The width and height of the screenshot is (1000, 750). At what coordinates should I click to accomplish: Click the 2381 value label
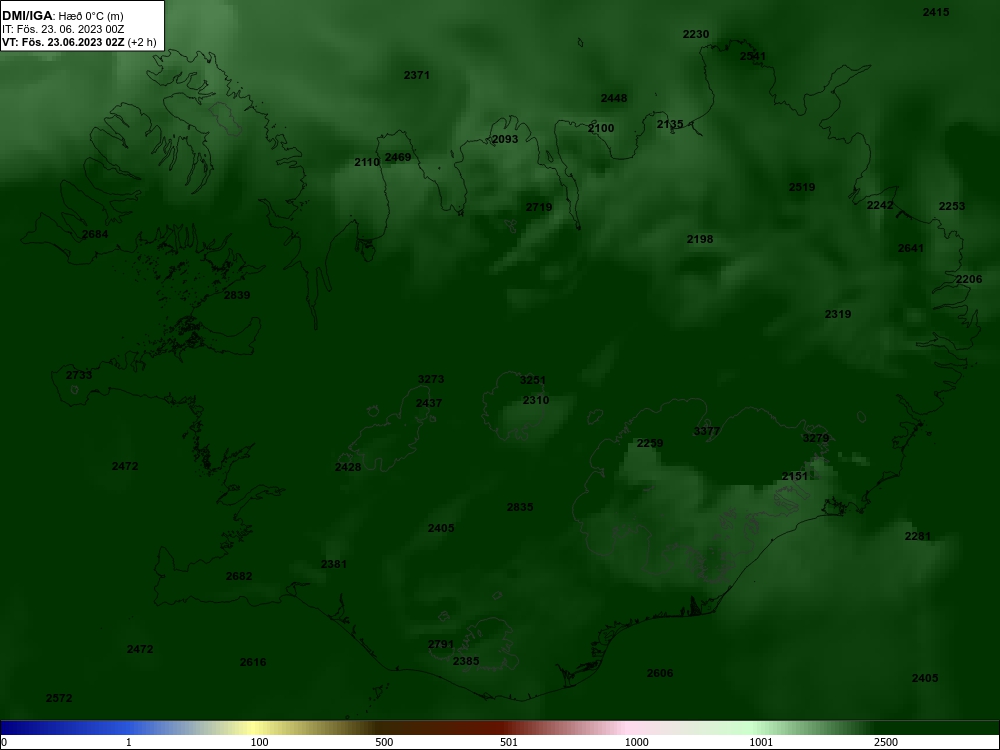point(334,564)
